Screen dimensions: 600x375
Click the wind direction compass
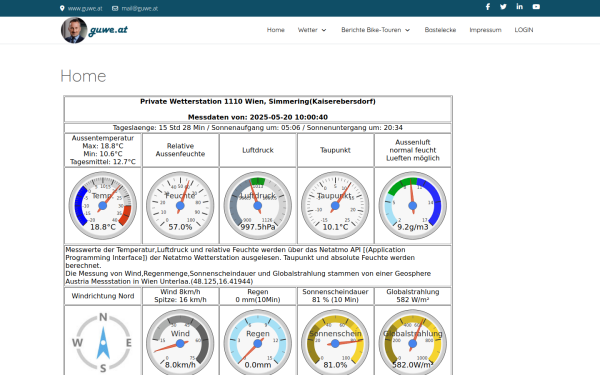click(103, 342)
